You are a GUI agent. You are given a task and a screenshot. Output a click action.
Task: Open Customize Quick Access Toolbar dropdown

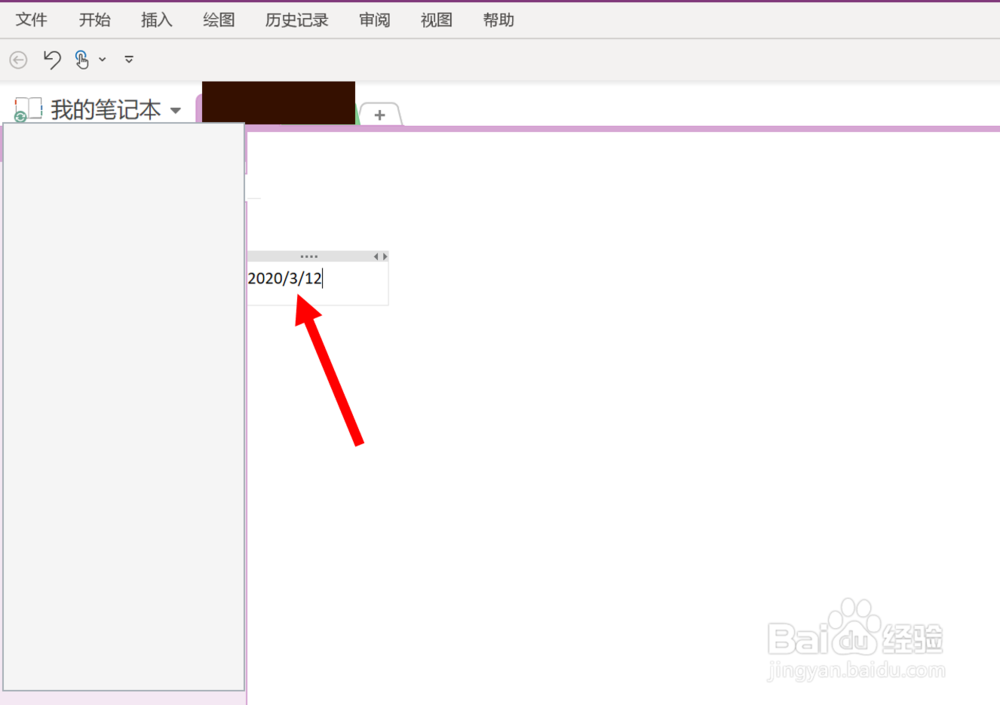pos(129,59)
